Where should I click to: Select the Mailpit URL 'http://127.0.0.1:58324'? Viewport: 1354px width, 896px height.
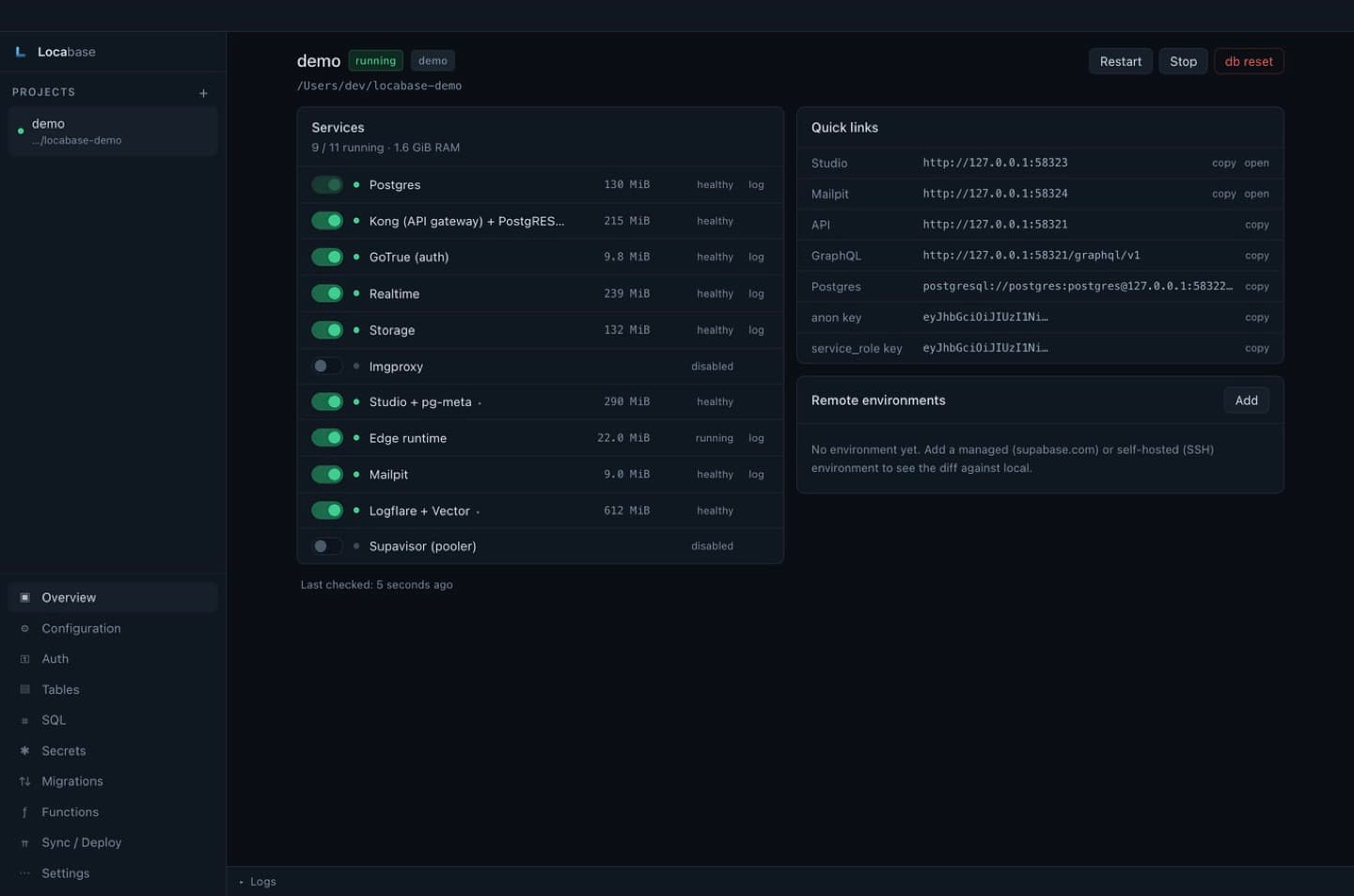tap(995, 194)
